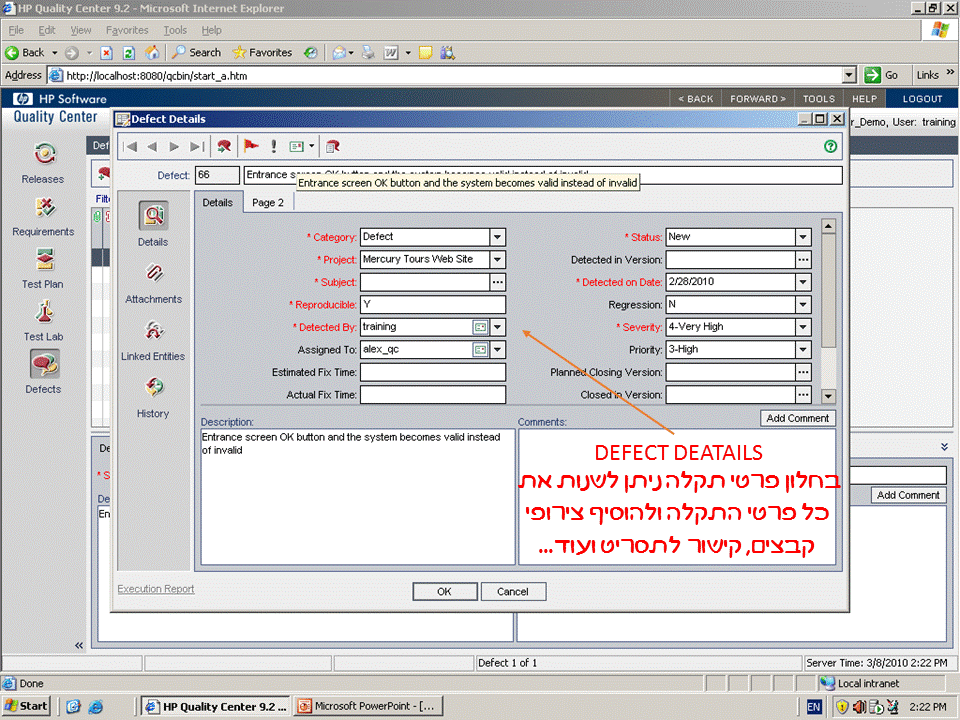Switch to Microsoft PowerPoint taskbar item
960x720 pixels.
point(368,706)
